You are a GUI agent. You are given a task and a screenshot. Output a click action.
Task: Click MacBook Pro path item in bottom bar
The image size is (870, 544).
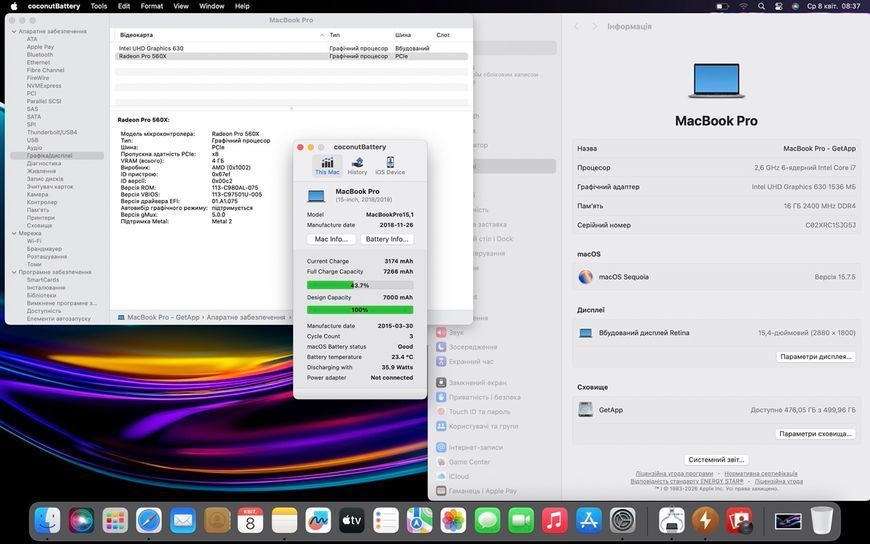[158, 318]
